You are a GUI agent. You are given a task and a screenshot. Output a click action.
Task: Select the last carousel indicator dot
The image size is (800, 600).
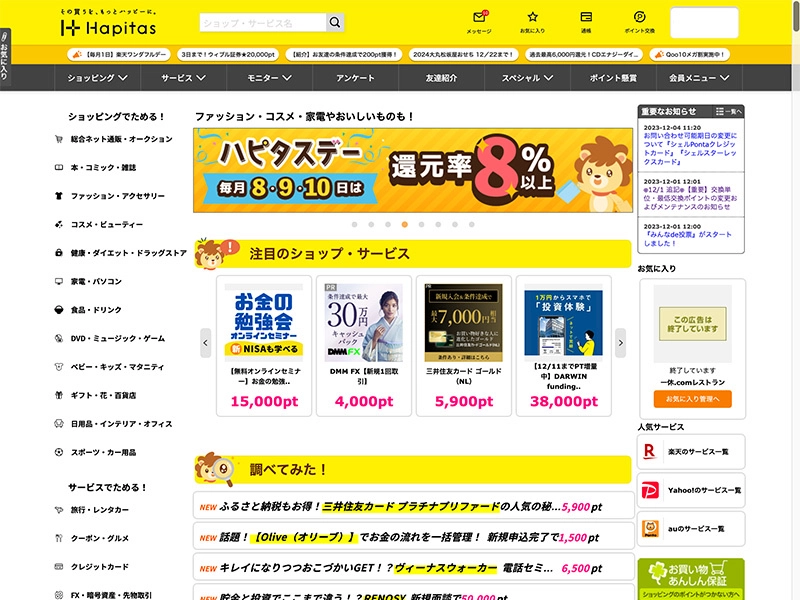click(x=472, y=224)
